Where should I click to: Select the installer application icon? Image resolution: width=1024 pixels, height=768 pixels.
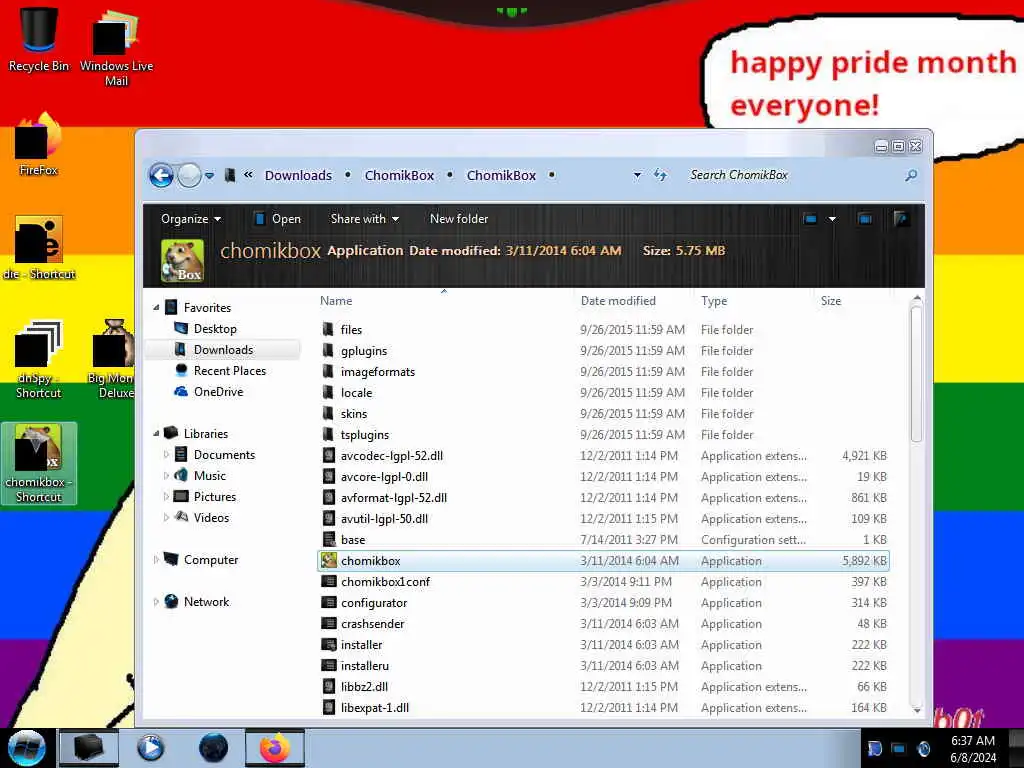(x=329, y=645)
